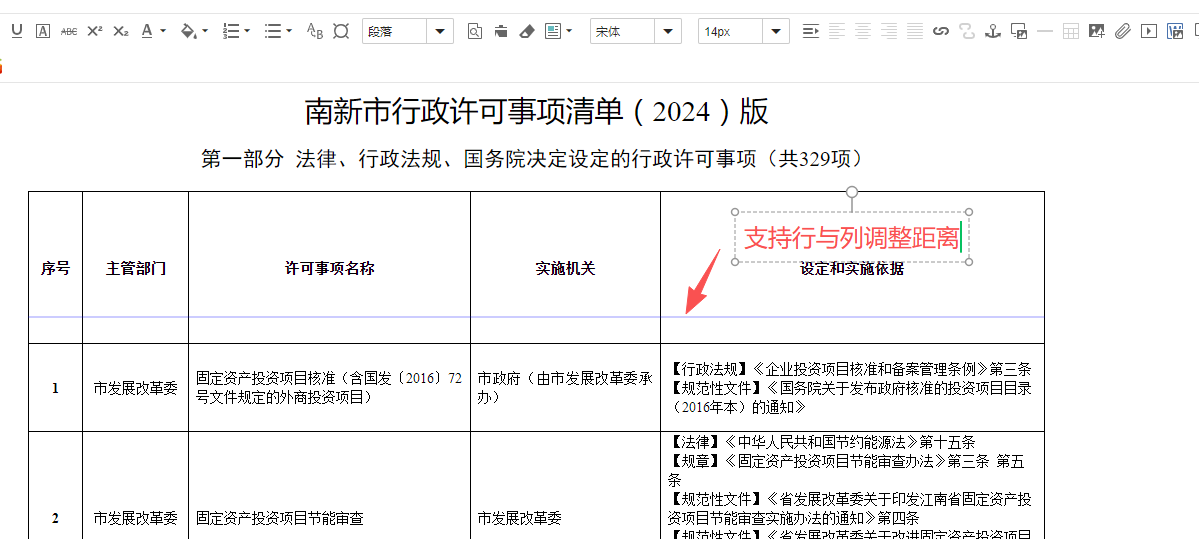
Task: Click the preview magnifier page icon
Action: click(x=475, y=31)
